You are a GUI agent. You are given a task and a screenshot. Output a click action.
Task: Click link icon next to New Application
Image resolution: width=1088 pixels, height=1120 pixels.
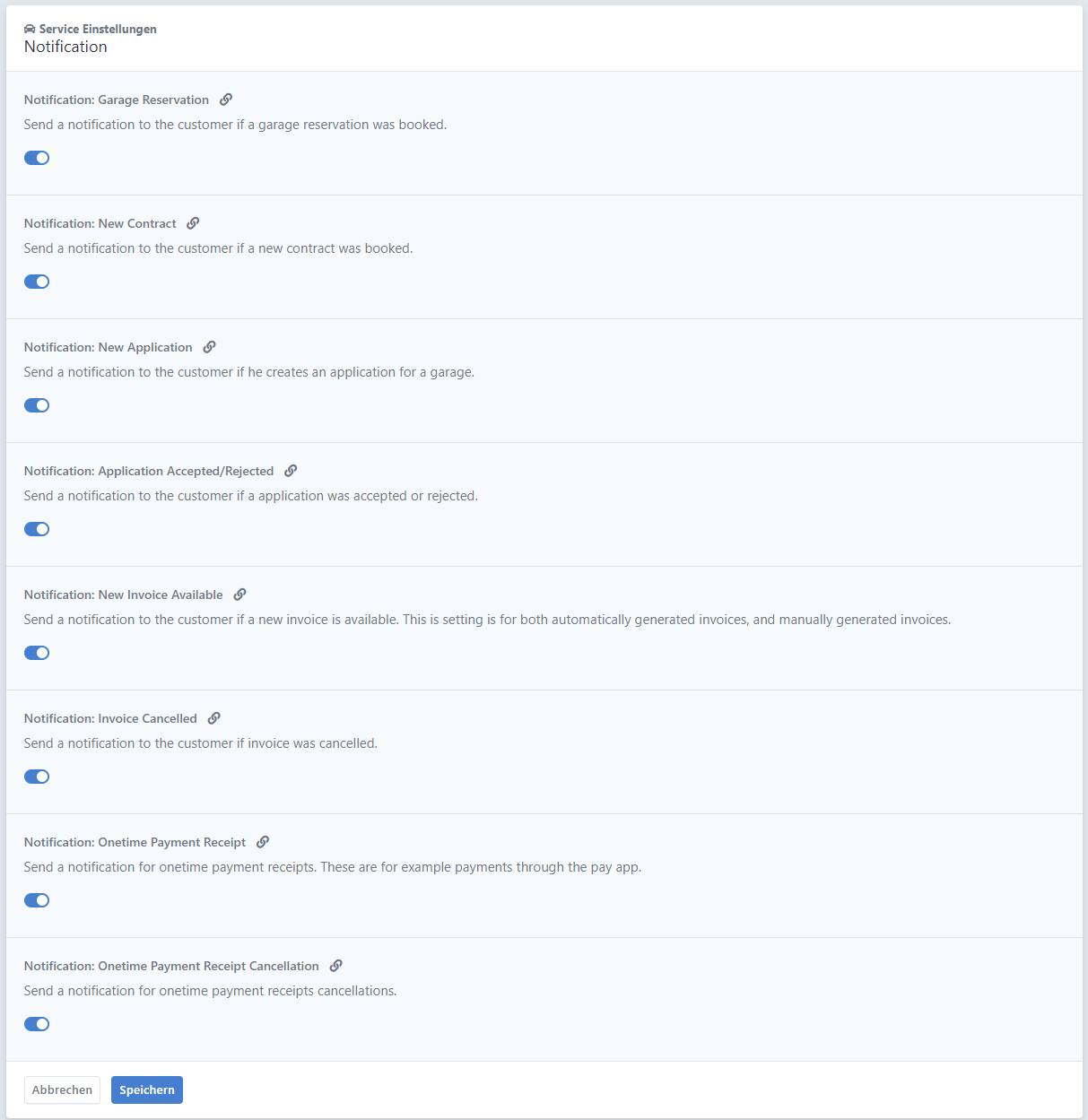209,347
